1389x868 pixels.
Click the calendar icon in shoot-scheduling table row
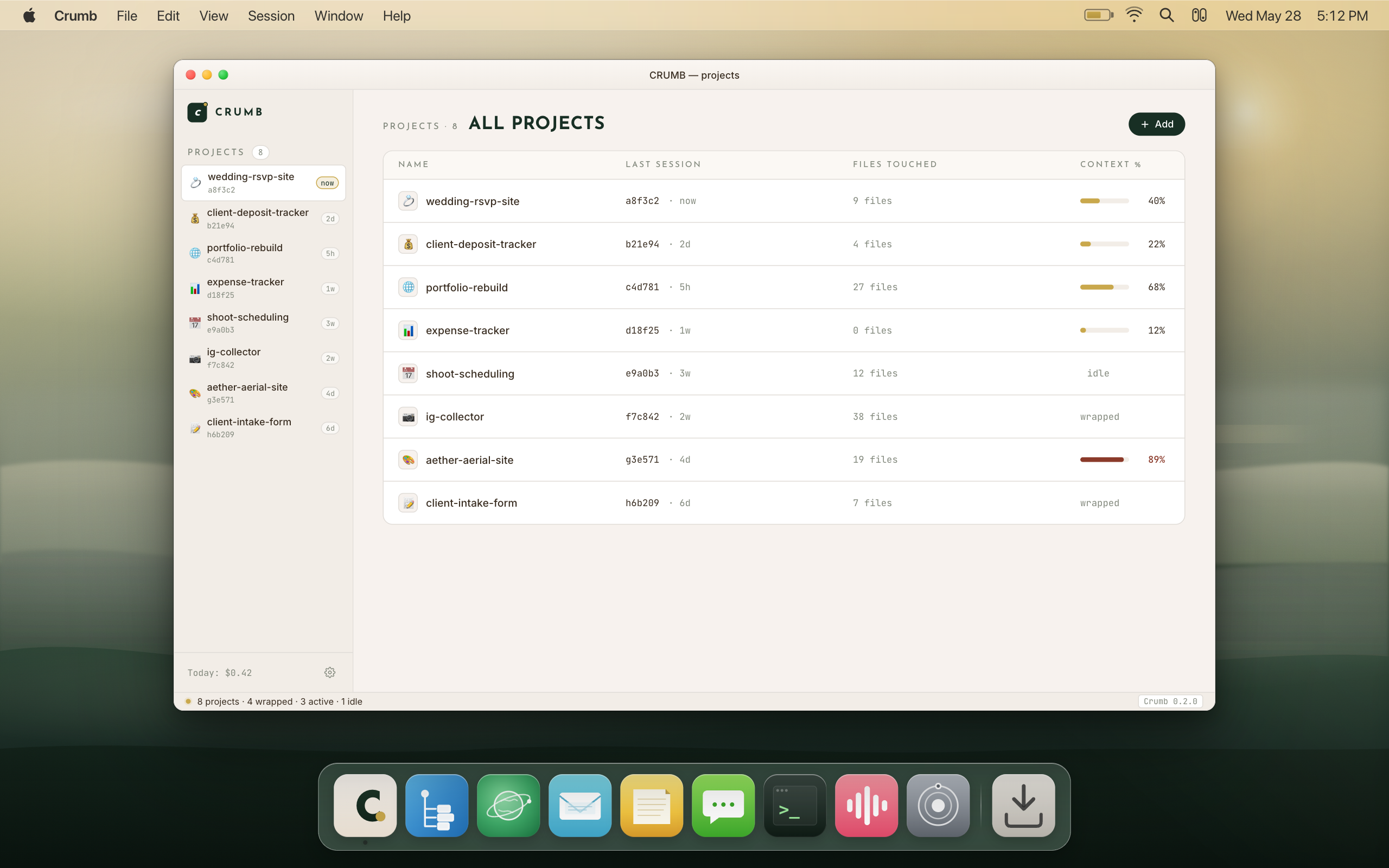click(408, 374)
